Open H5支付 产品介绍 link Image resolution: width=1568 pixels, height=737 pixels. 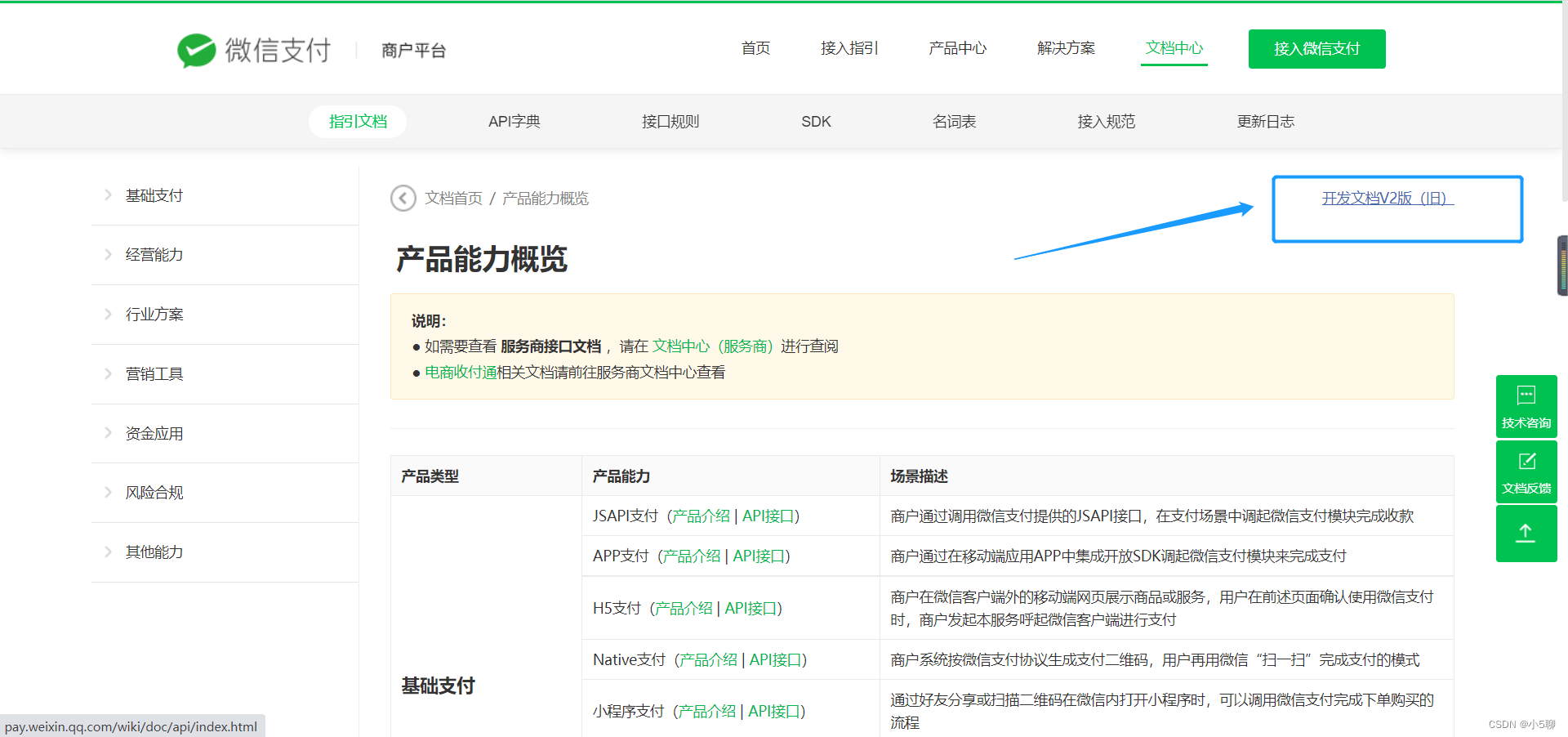pos(684,609)
